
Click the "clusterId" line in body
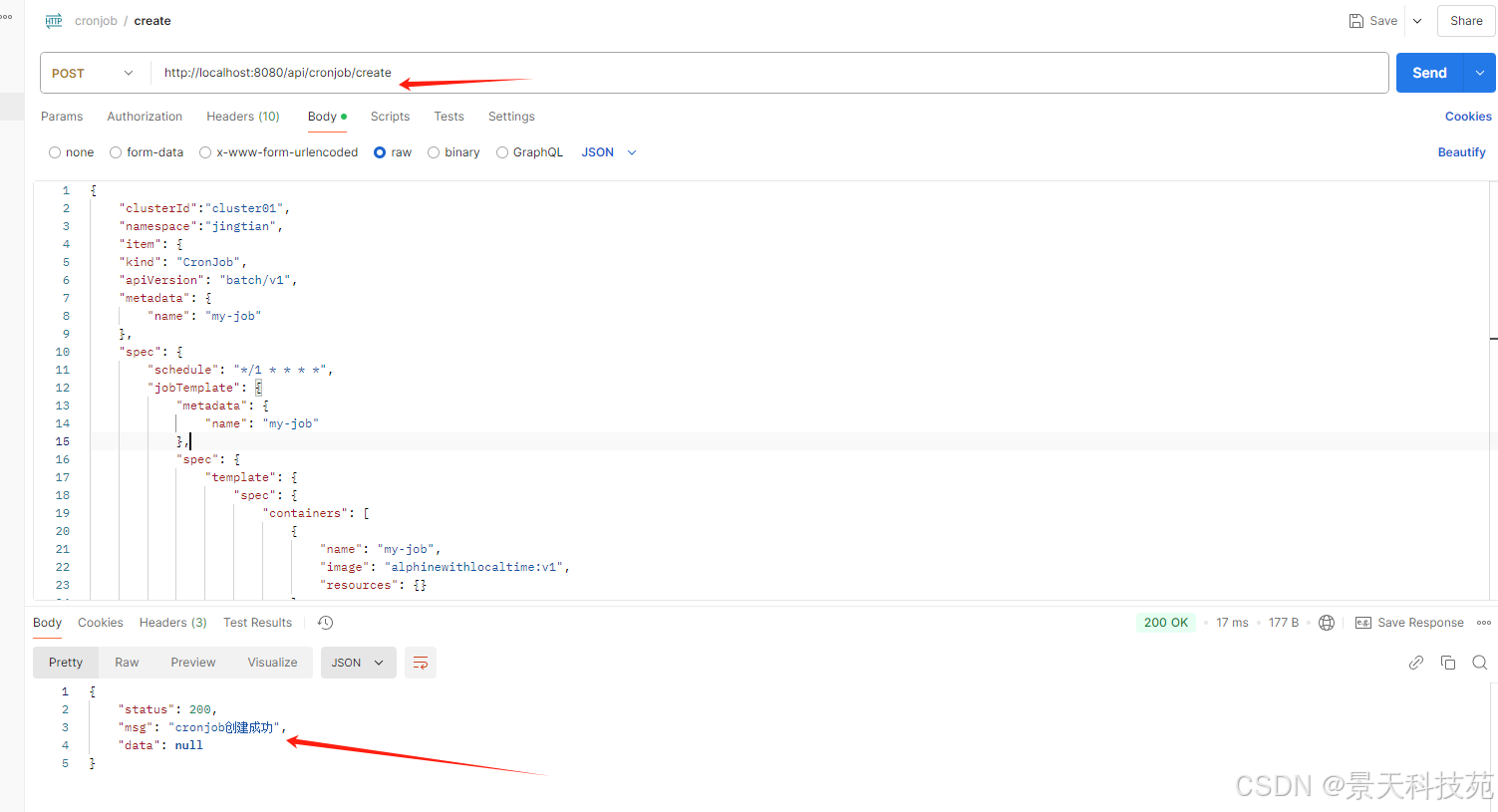pos(204,208)
